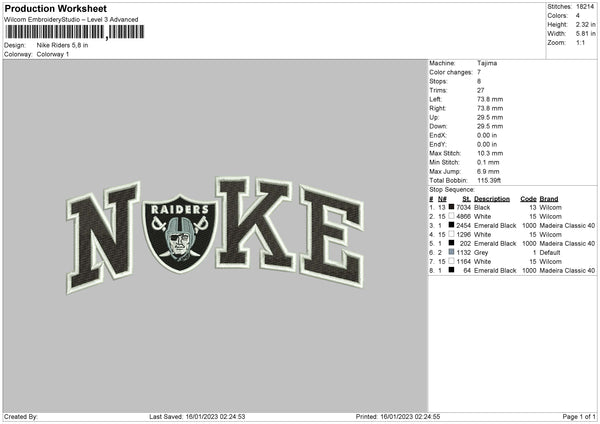Screen dimensions: 600x424
Task: Click the Width value '5.81 in'
Action: tap(585, 34)
